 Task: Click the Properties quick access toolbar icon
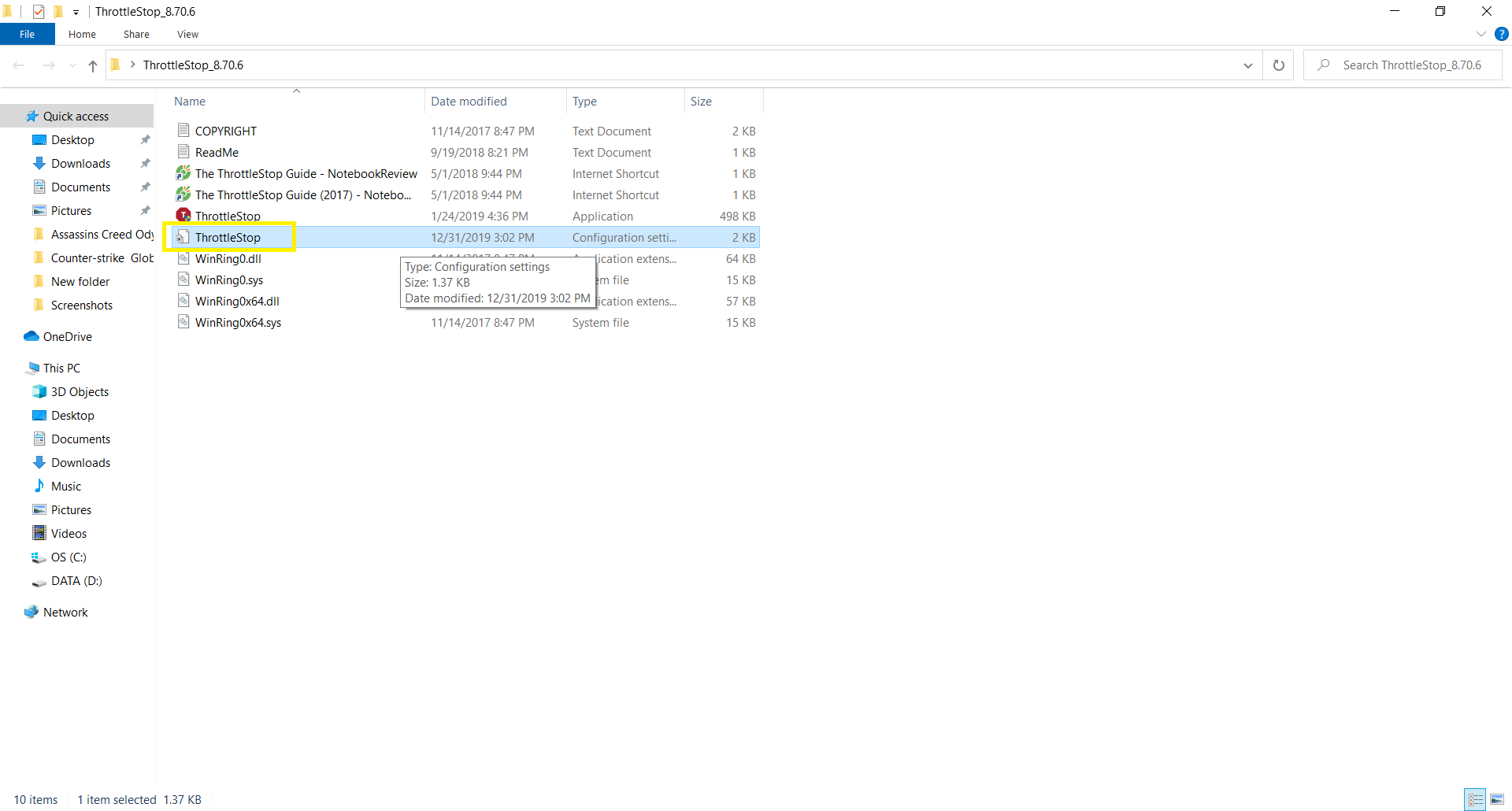[x=38, y=11]
